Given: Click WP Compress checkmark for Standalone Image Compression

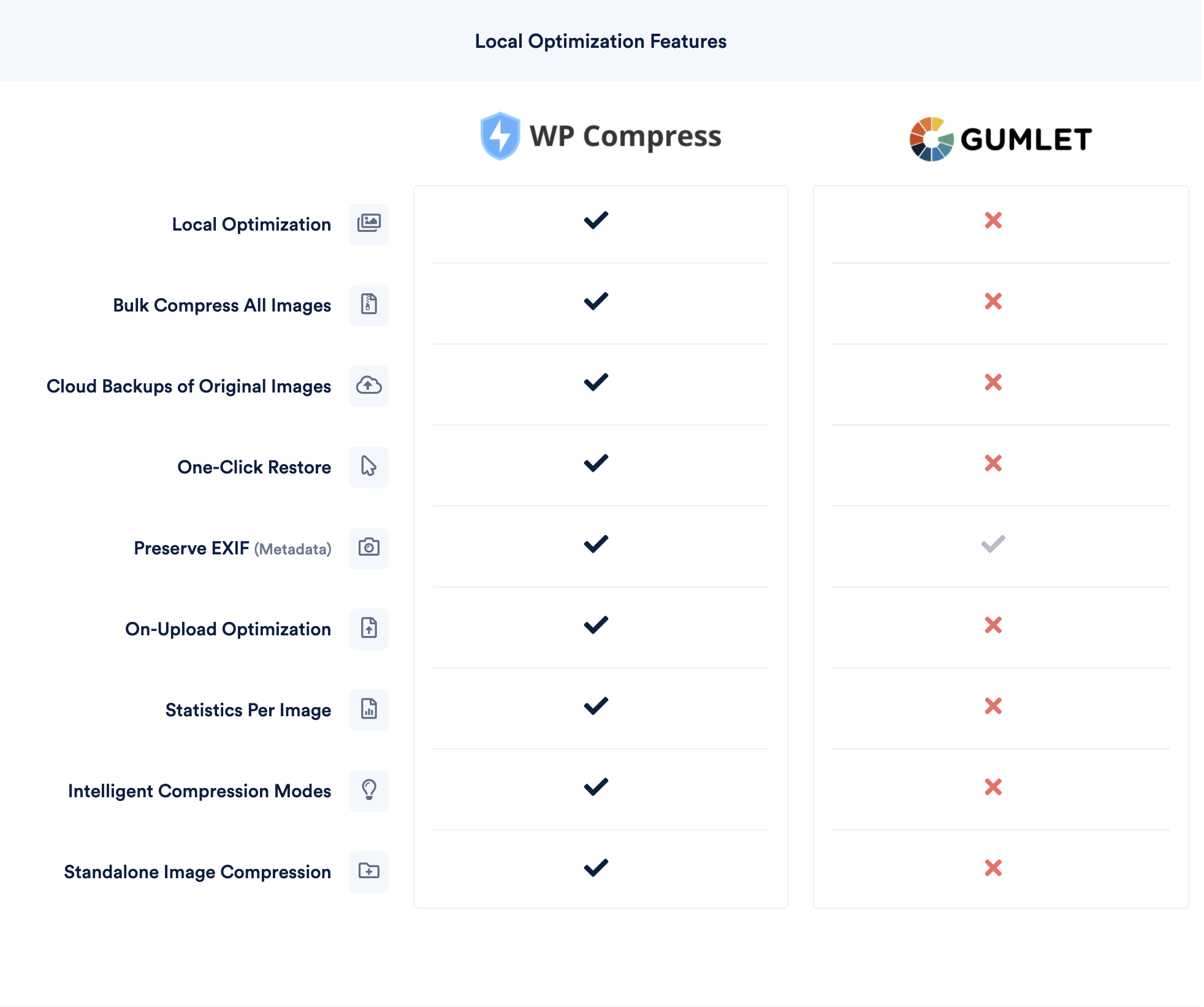Looking at the screenshot, I should 595,868.
